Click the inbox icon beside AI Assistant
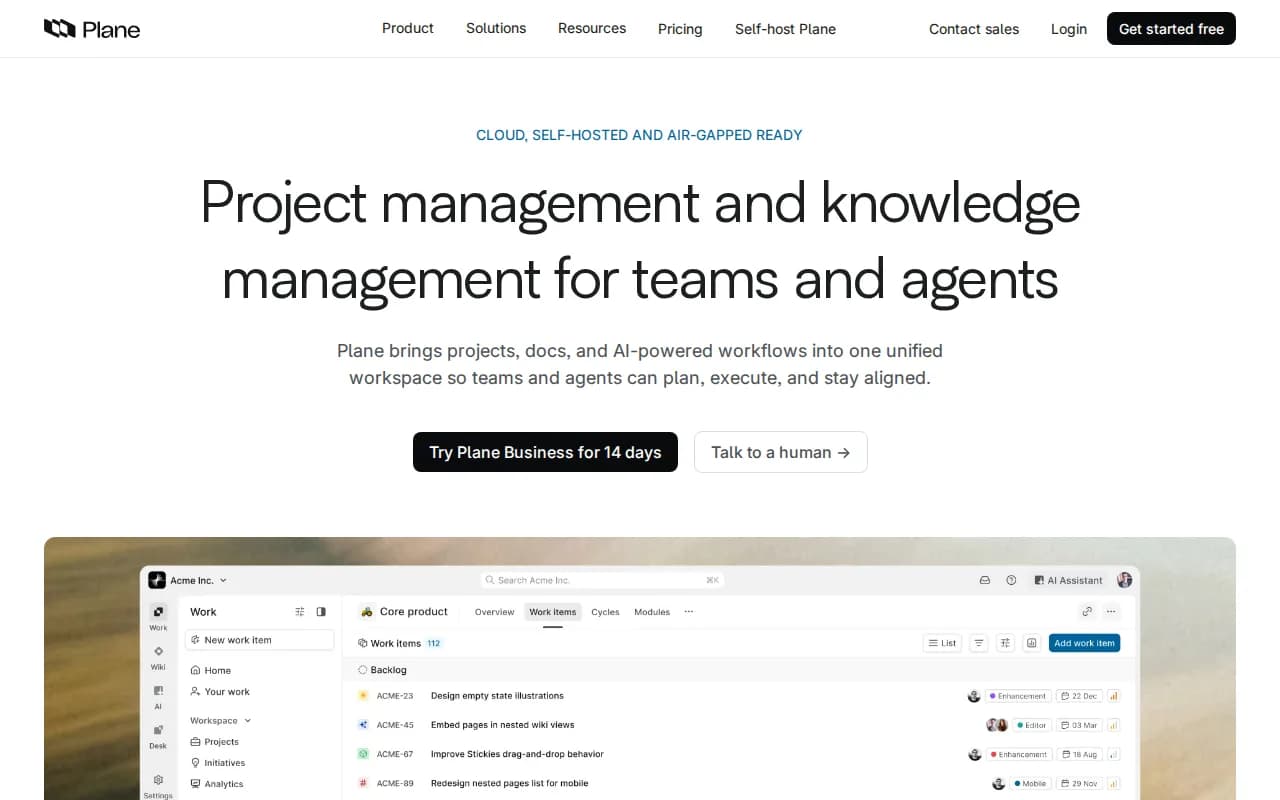 tap(985, 580)
